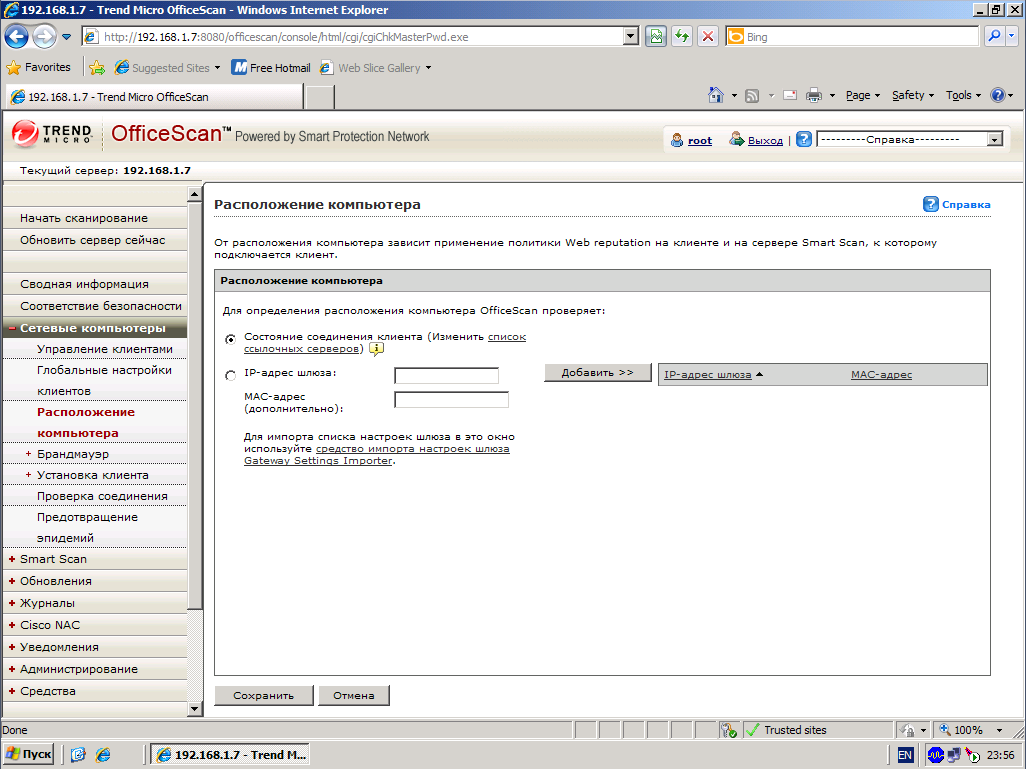Open the recent pages dropdown arrow
The width and height of the screenshot is (1026, 769).
(x=67, y=37)
